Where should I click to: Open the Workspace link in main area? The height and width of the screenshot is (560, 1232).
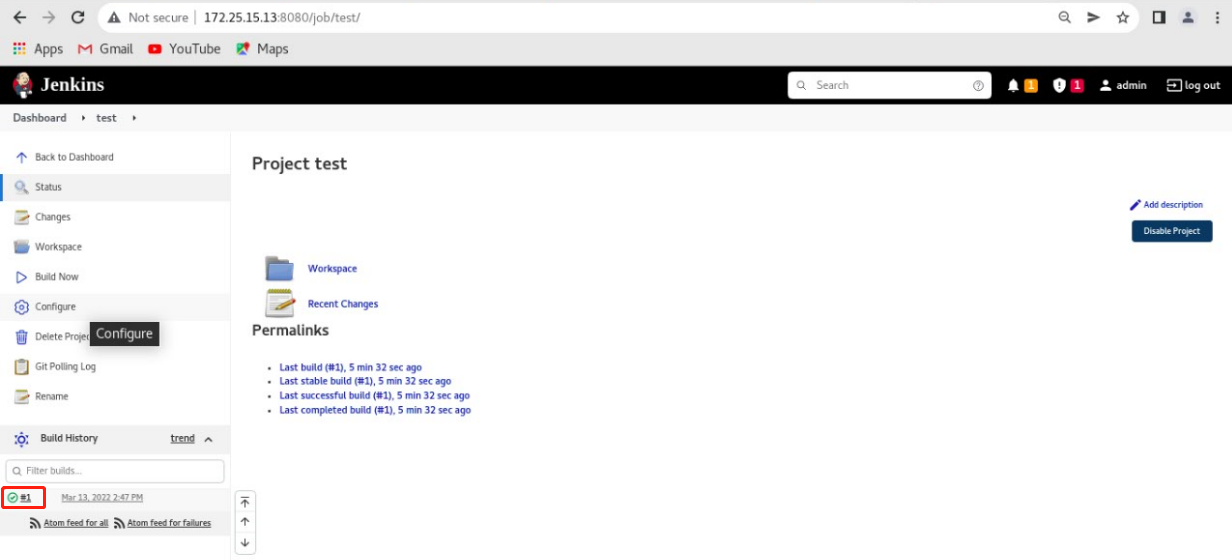(x=332, y=269)
